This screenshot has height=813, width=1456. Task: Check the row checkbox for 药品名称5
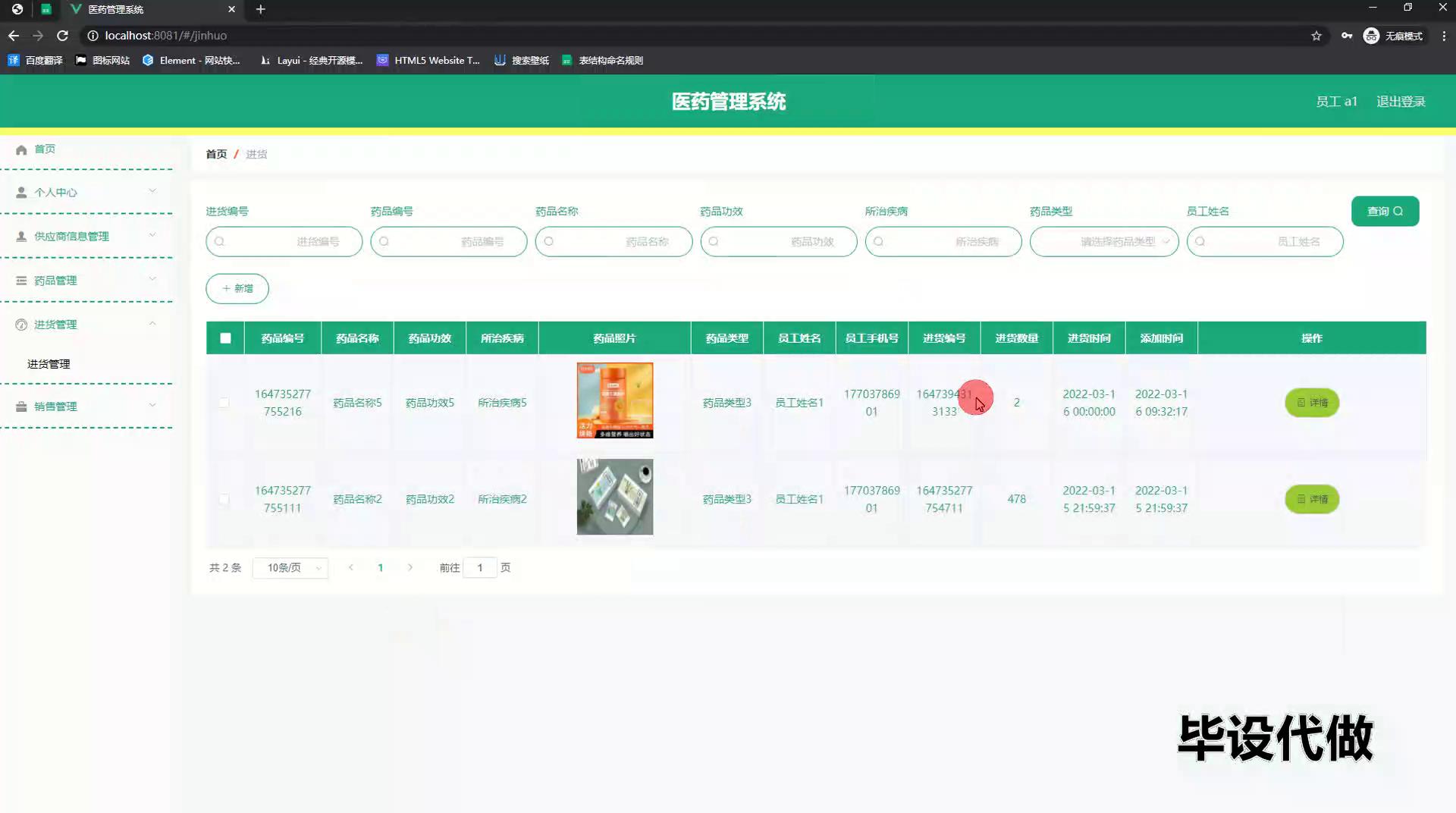click(x=224, y=403)
